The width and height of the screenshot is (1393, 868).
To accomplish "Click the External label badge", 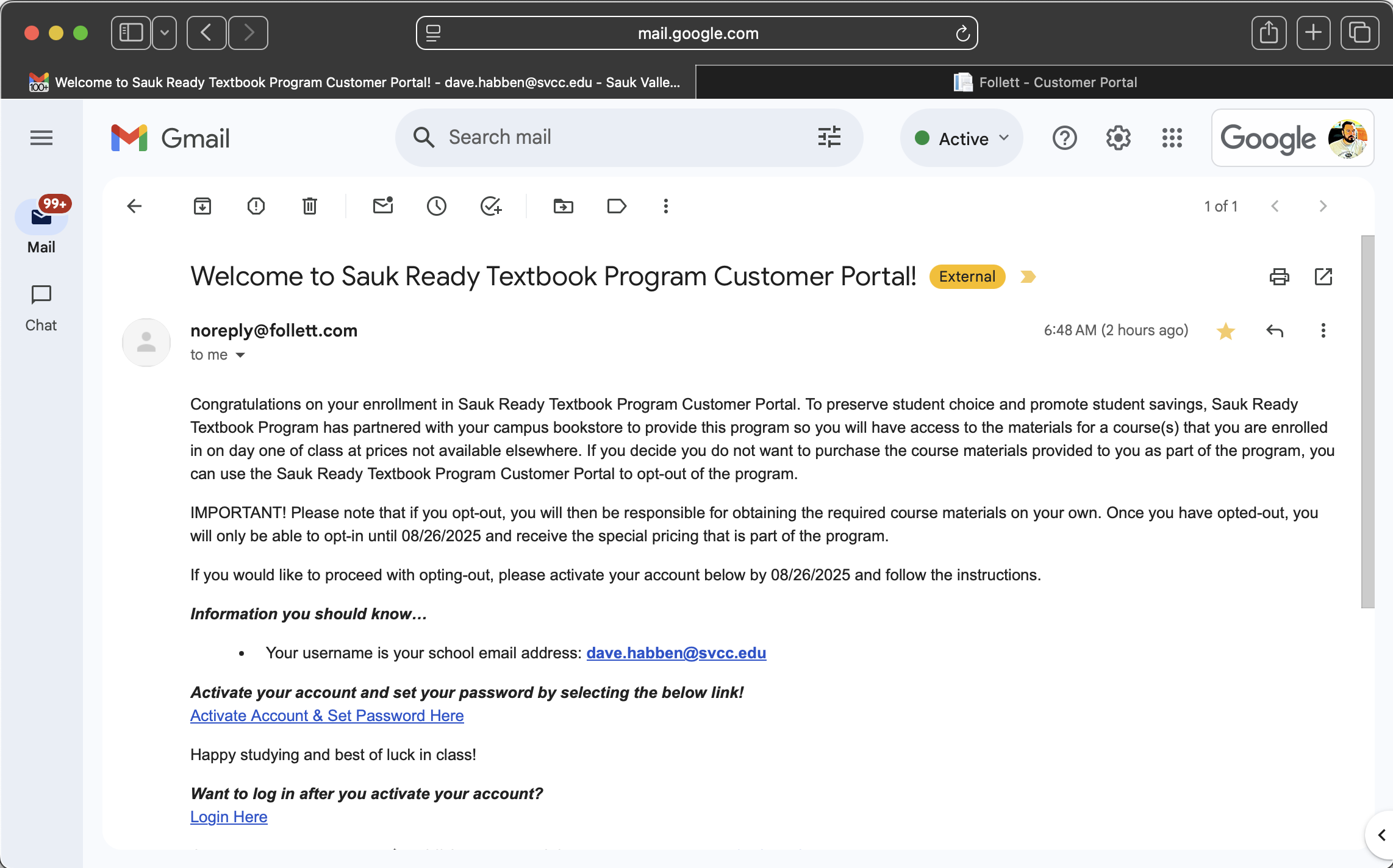I will 967,277.
